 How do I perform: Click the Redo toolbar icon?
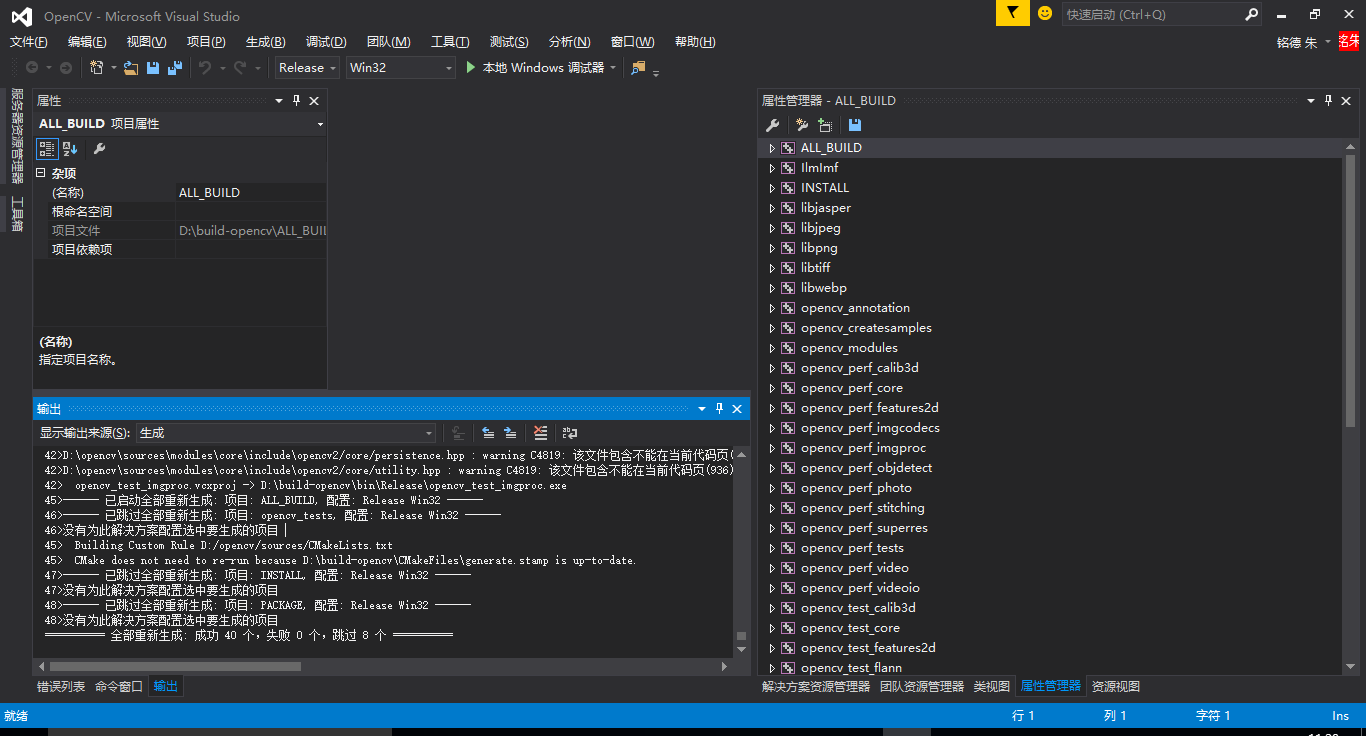(x=240, y=68)
